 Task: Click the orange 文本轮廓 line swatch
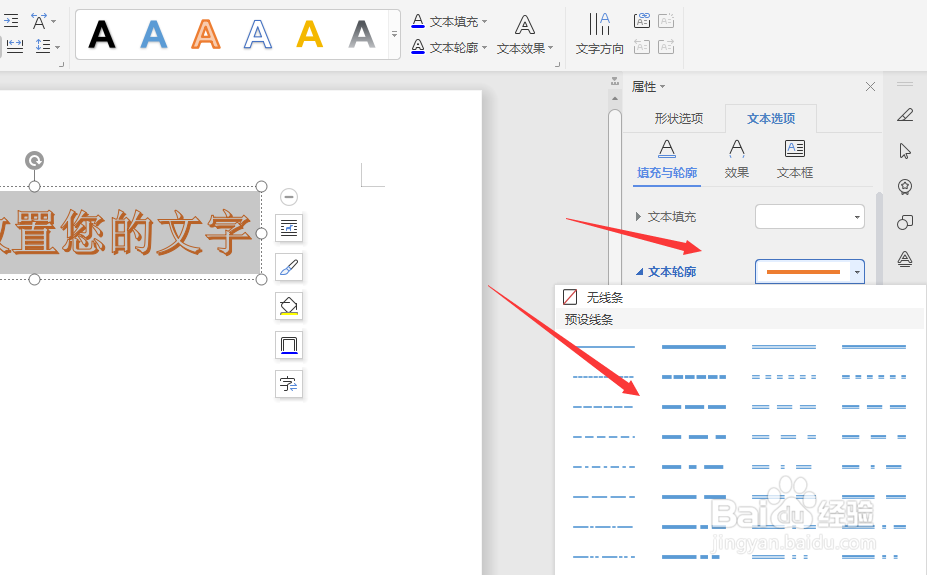803,272
